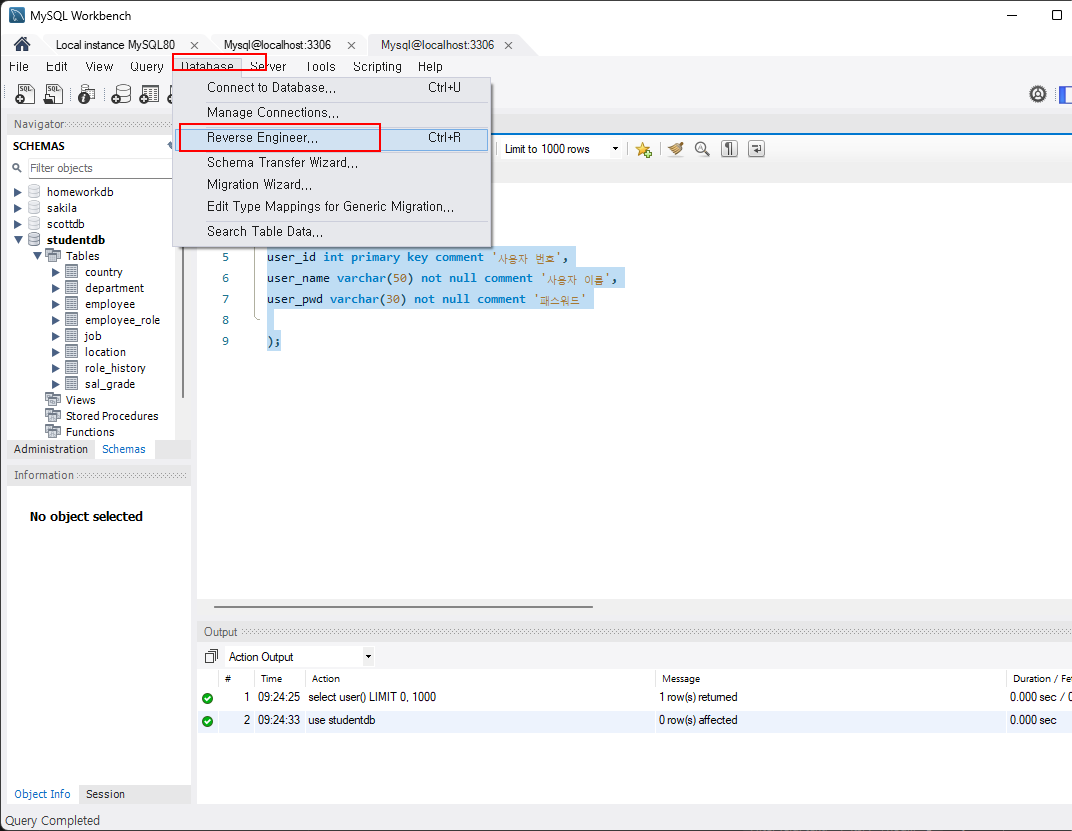
Task: Open the Query menu
Action: [x=147, y=66]
